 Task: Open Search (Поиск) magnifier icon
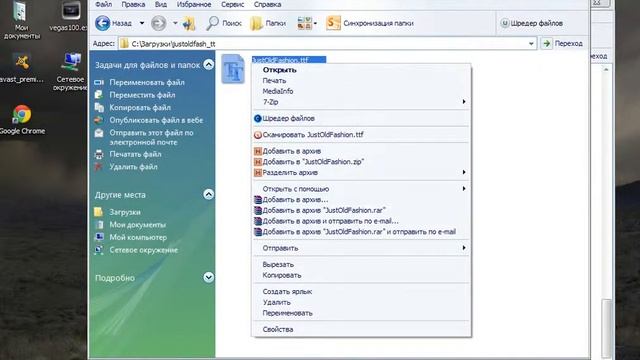(212, 23)
